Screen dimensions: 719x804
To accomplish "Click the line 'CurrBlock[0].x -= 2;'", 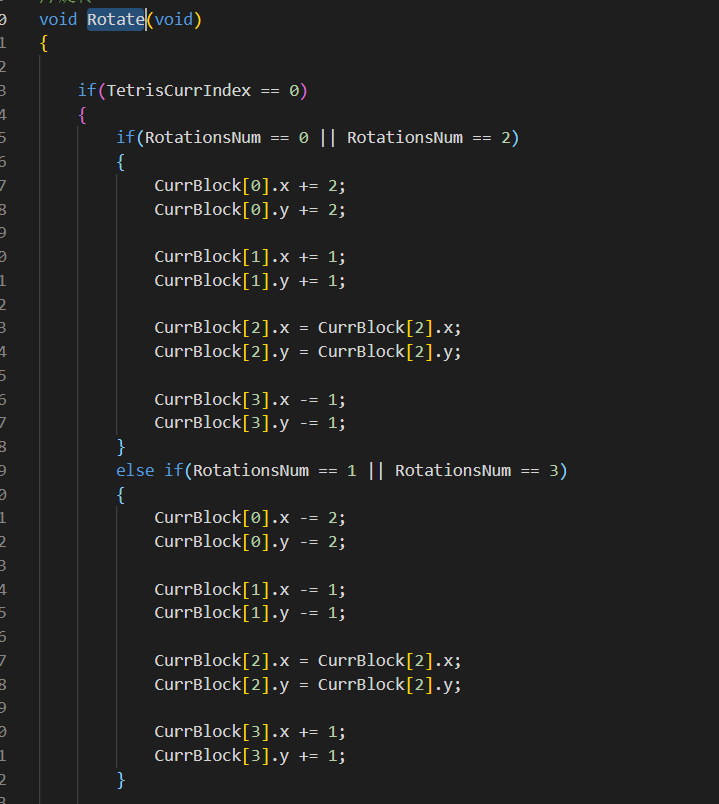I will coord(250,518).
